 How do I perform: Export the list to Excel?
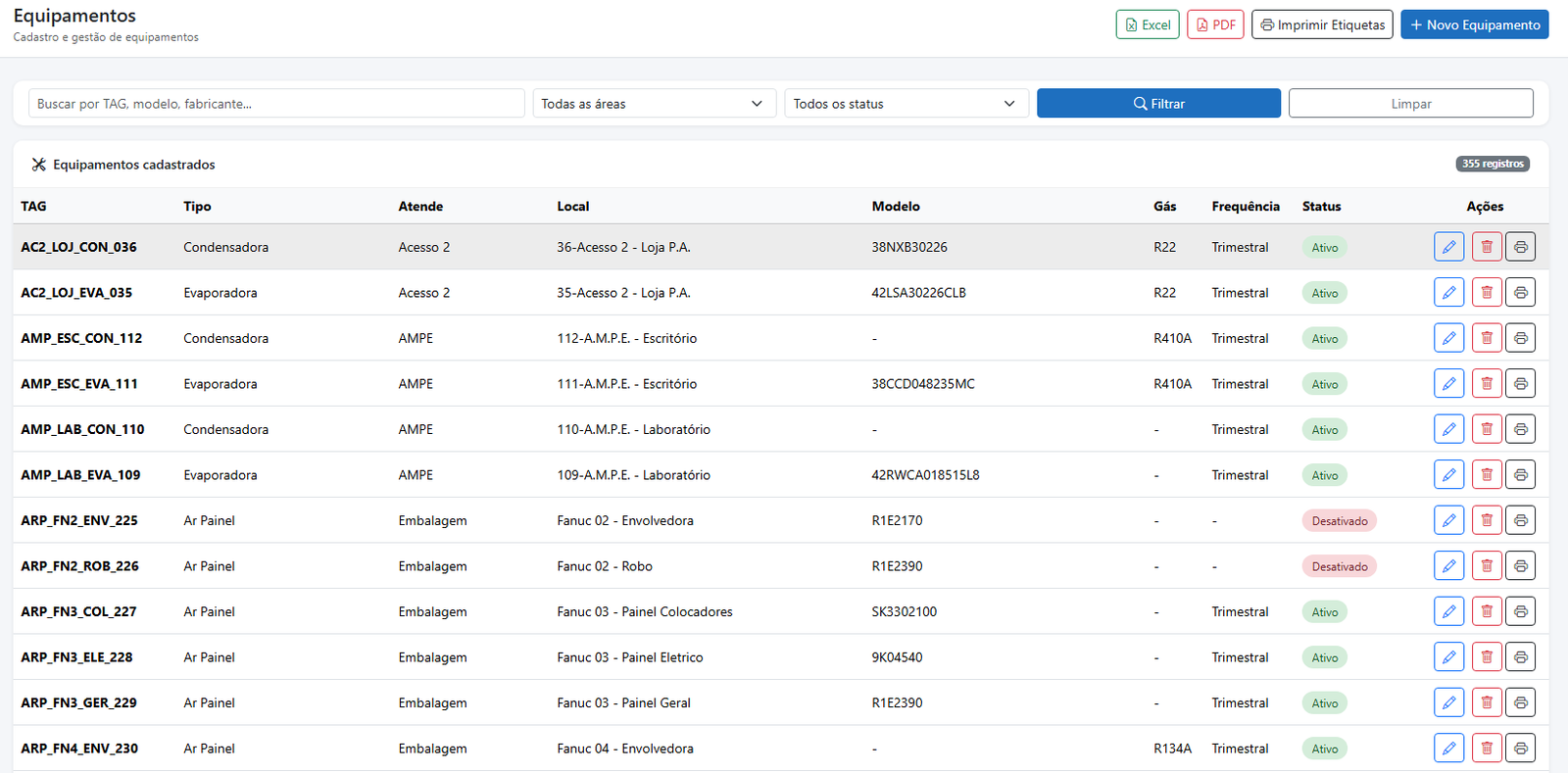pyautogui.click(x=1148, y=24)
